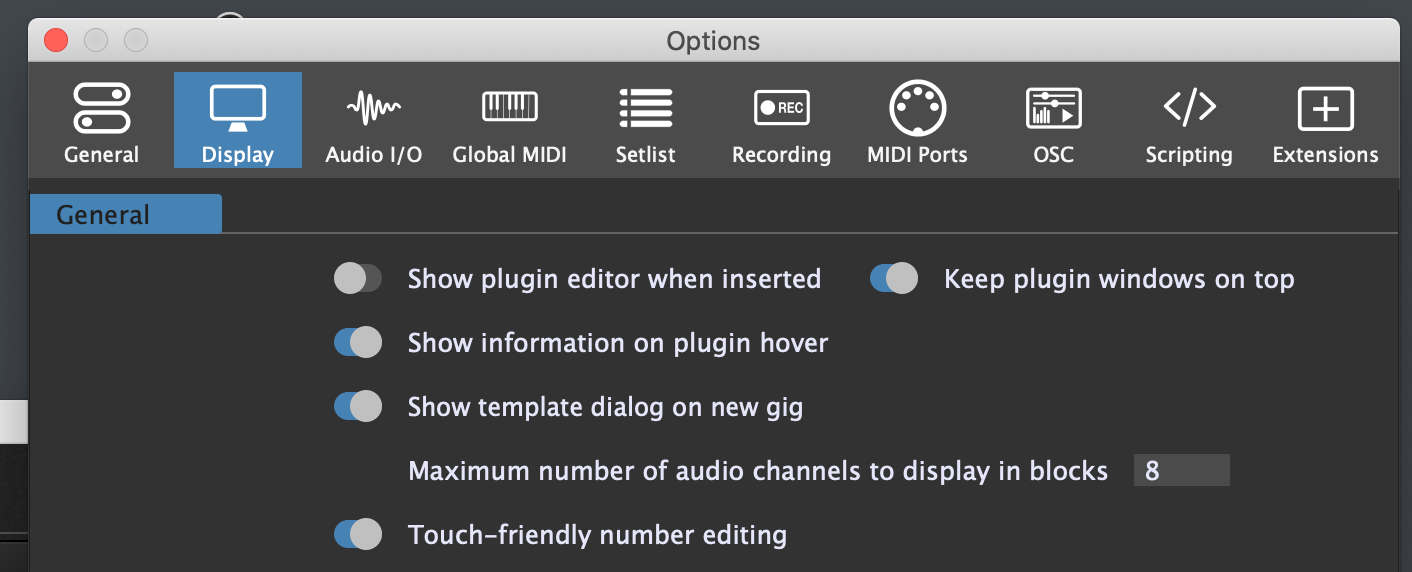Disable Keep plugin windows on top
Viewport: 1412px width, 572px height.
click(x=894, y=278)
